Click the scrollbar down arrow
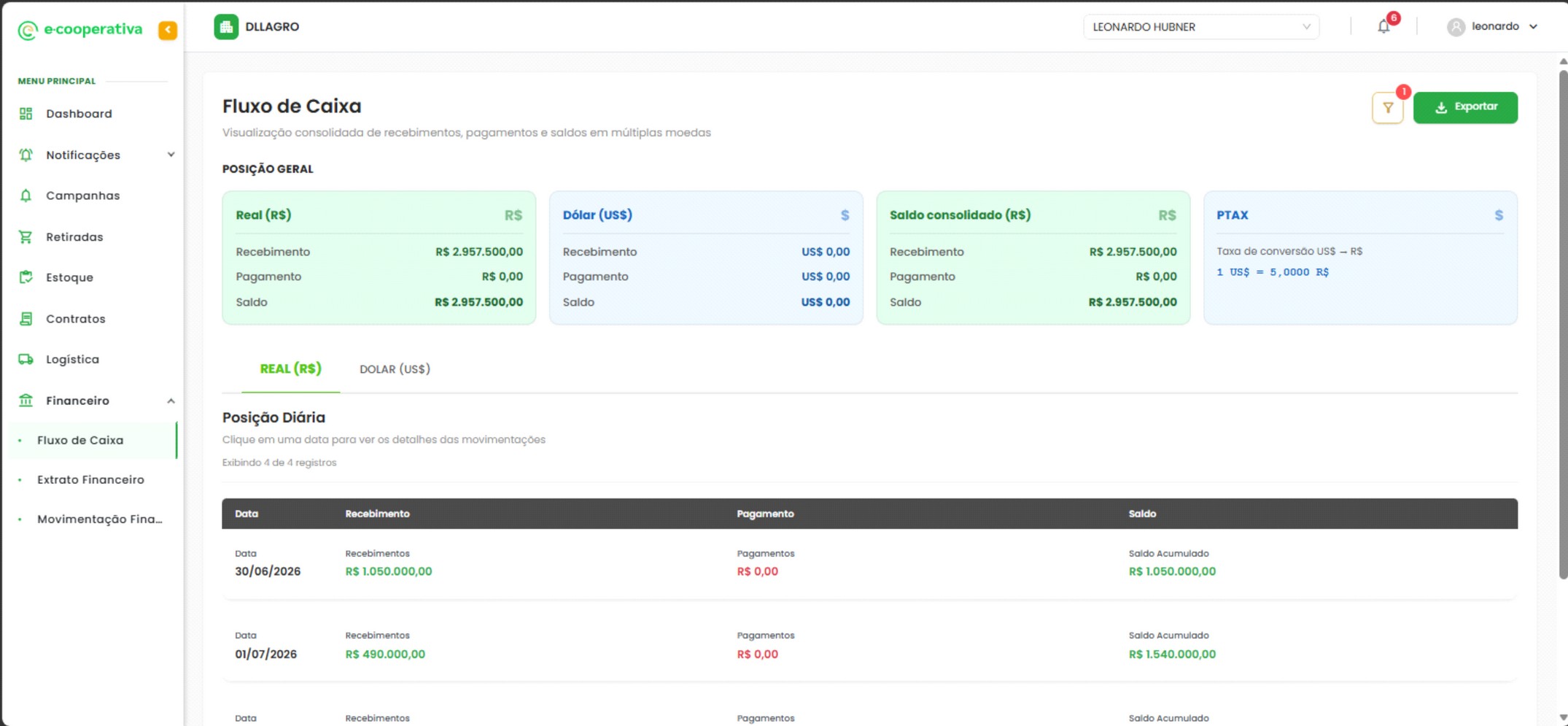This screenshot has height=726, width=1568. click(1563, 718)
